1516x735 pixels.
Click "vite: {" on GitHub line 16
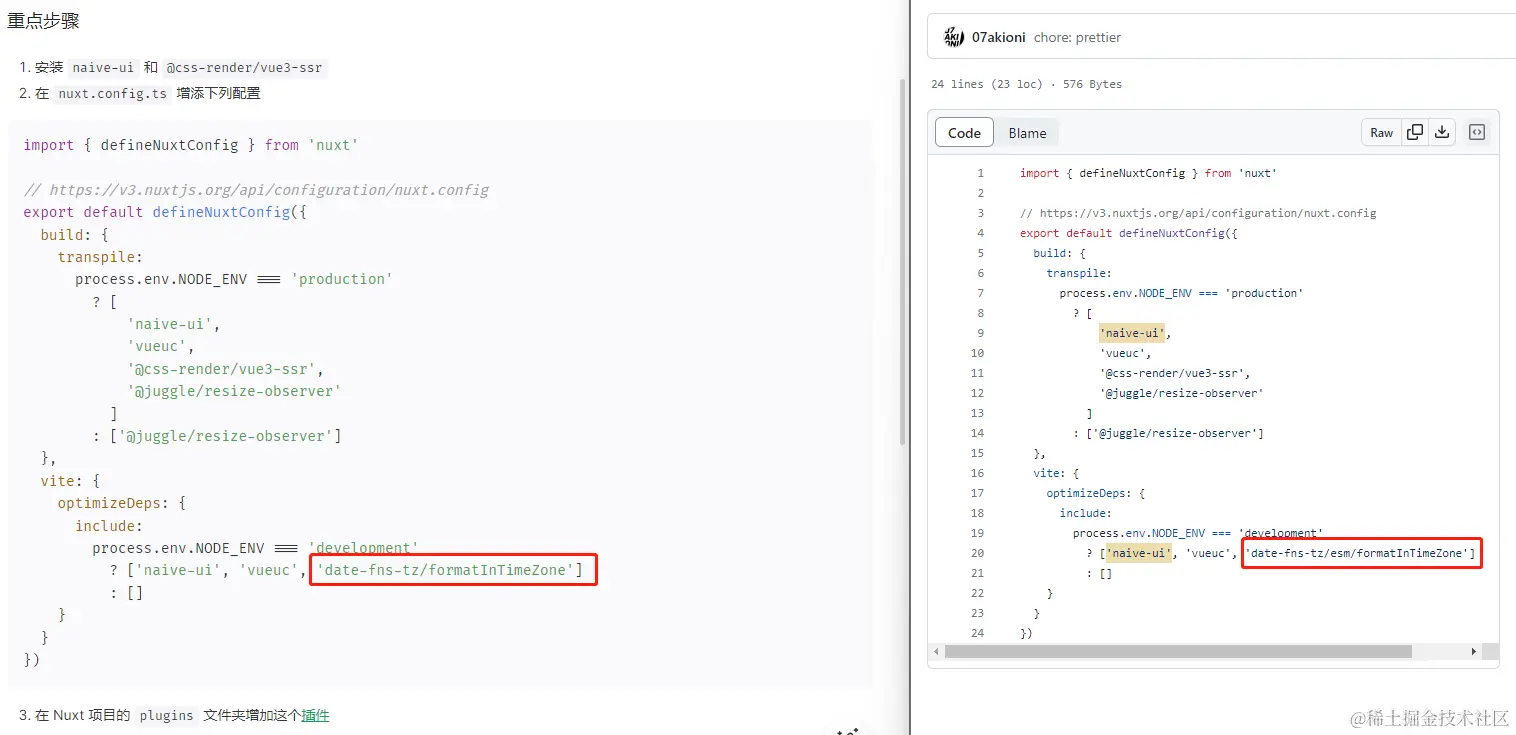tap(1056, 473)
